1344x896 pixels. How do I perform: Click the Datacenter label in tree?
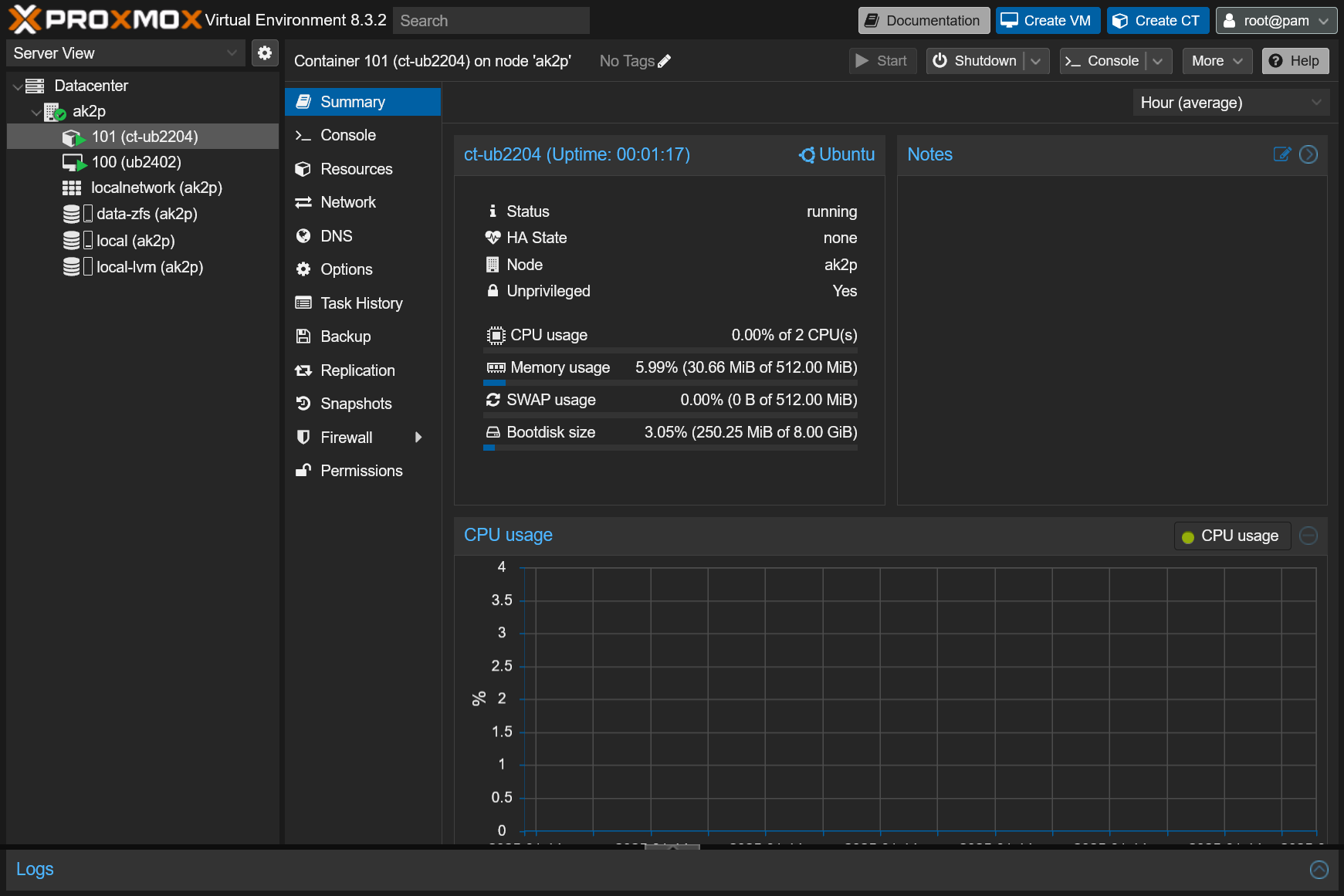coord(91,86)
